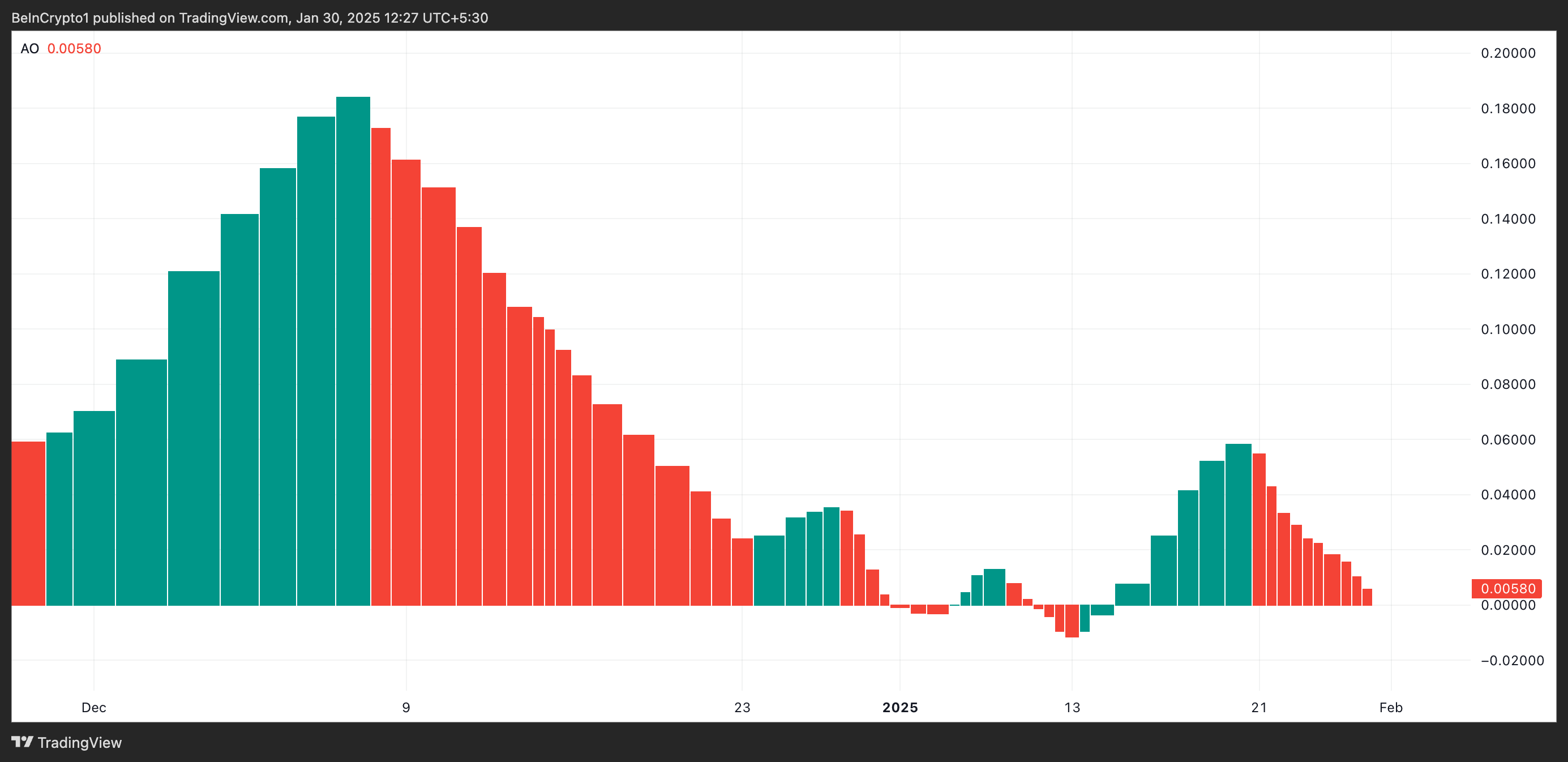
Task: Click the bold 2025 axis label
Action: (899, 707)
